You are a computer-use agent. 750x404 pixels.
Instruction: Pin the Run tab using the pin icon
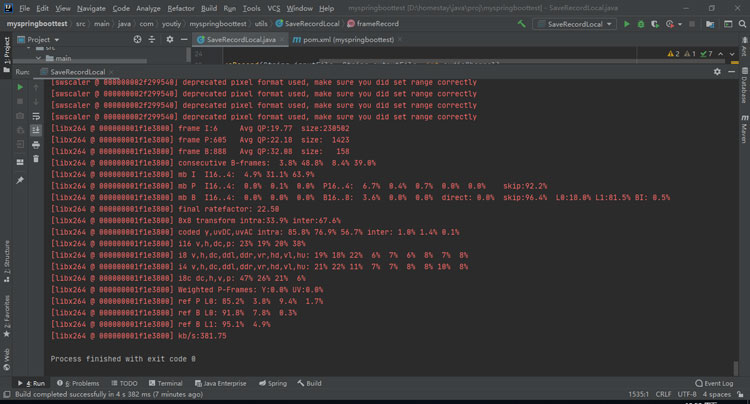pyautogui.click(x=20, y=180)
